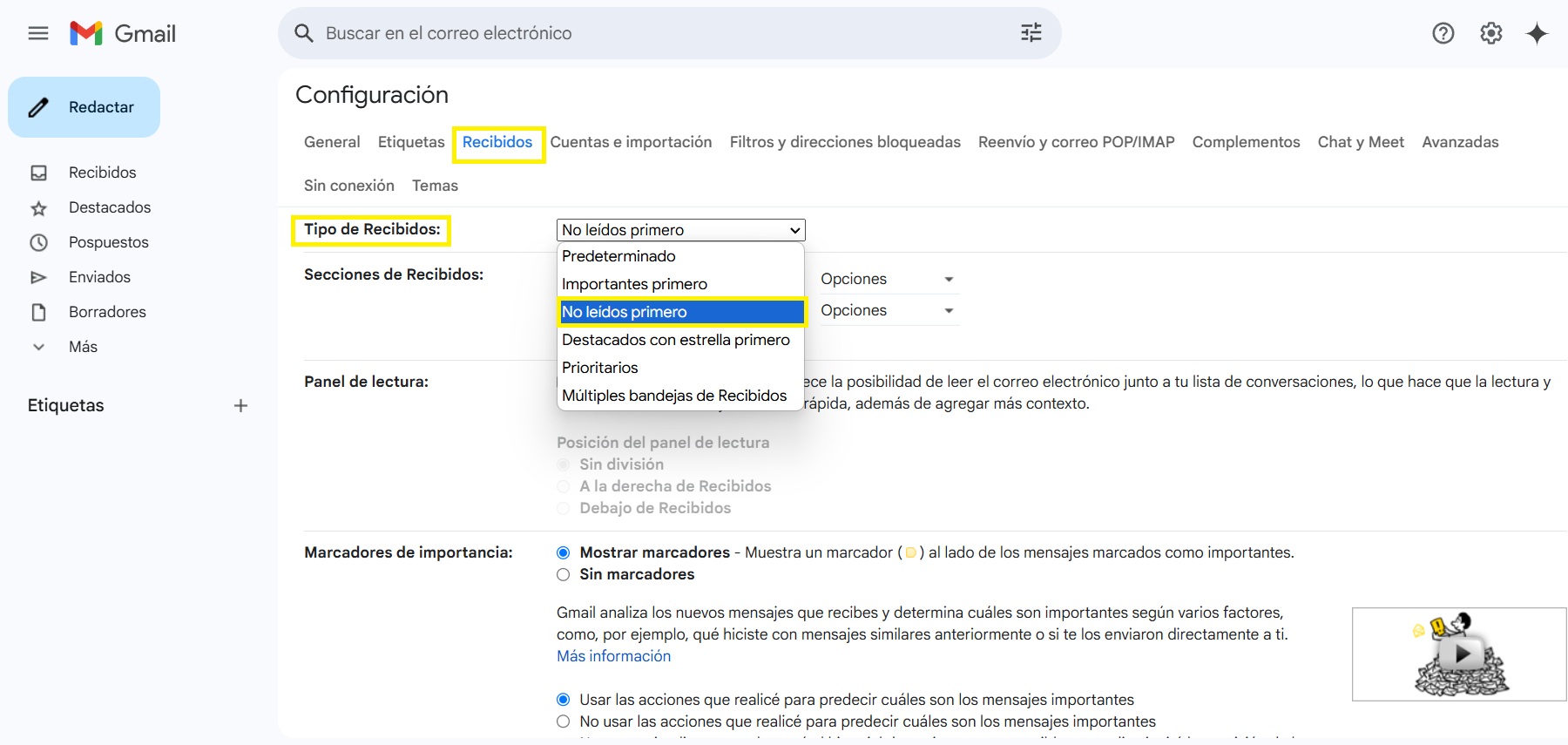This screenshot has height=745, width=1568.
Task: Follow the Más información link
Action: click(613, 656)
